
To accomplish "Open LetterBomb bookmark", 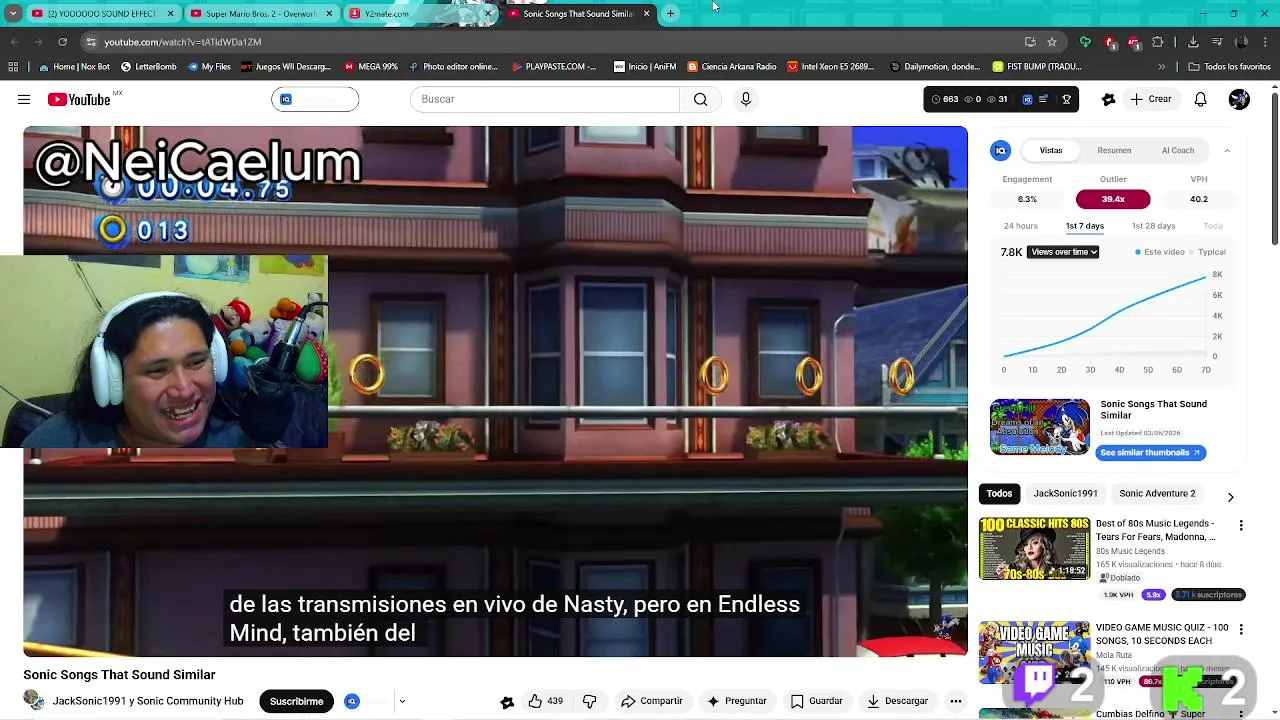I will point(148,67).
